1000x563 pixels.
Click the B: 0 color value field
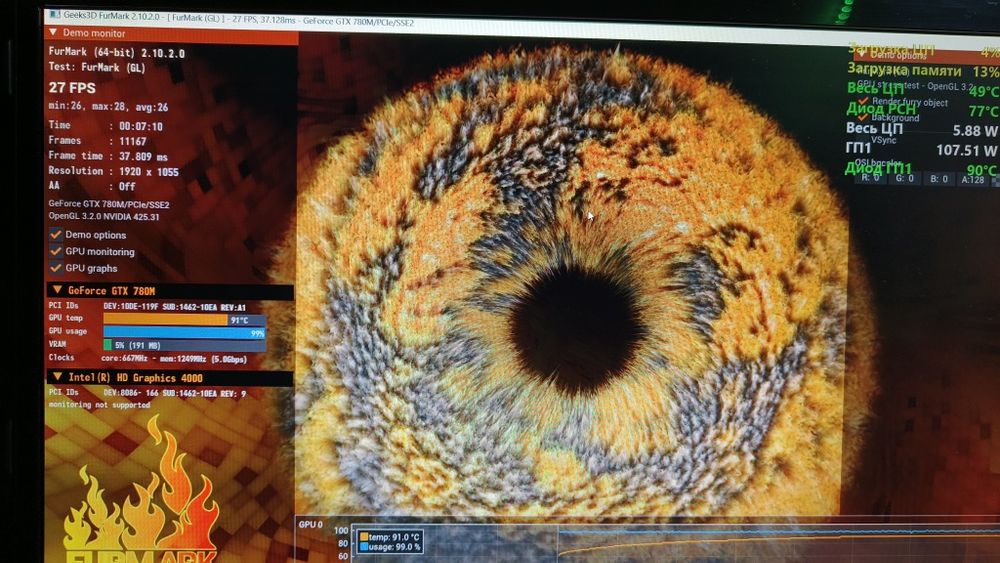(939, 179)
